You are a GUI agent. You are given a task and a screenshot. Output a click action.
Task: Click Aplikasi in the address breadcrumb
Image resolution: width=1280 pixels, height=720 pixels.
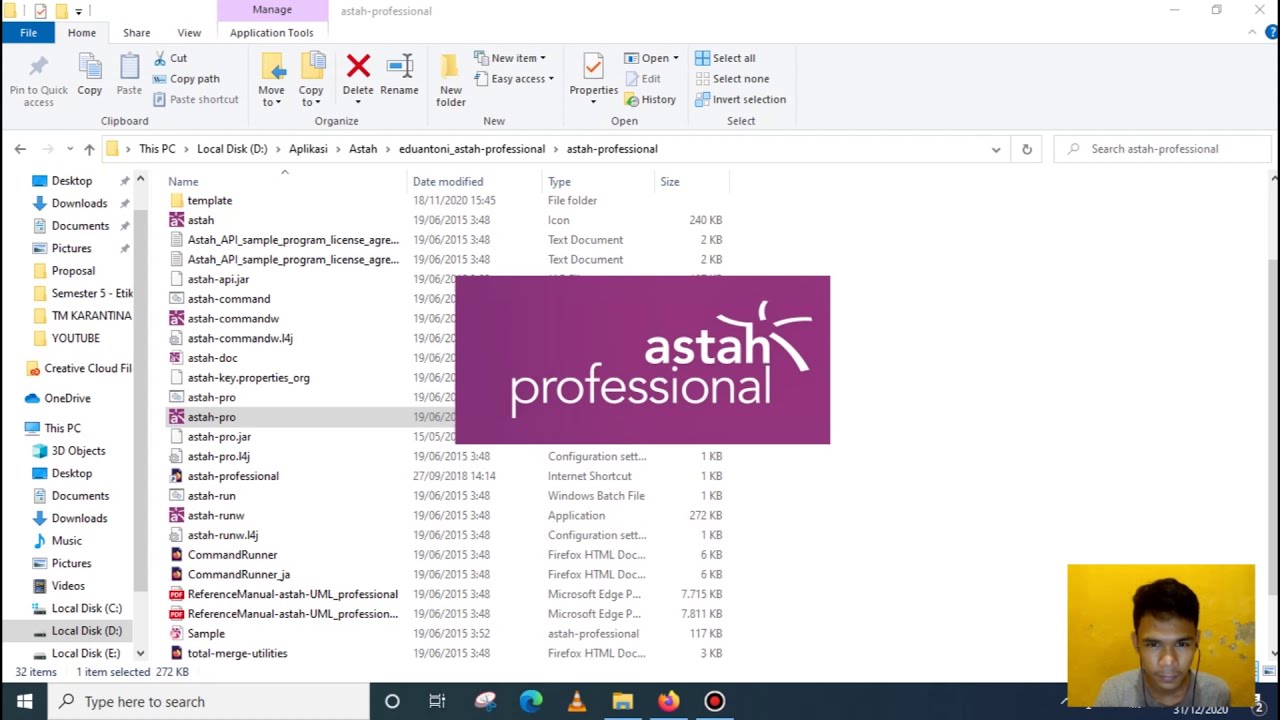(x=308, y=149)
